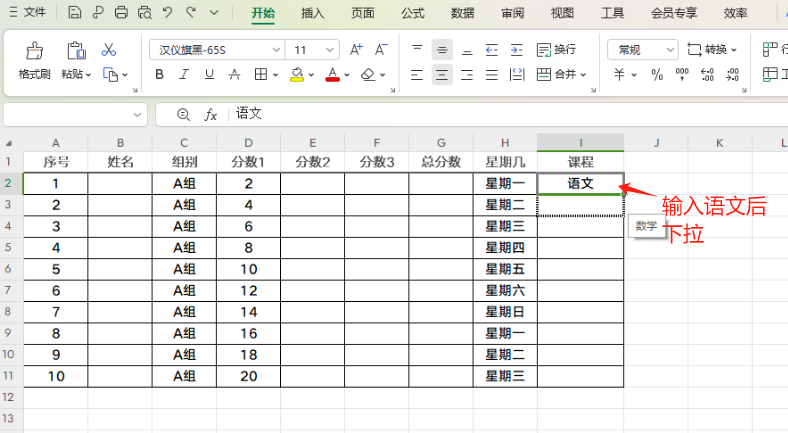Image resolution: width=788 pixels, height=433 pixels.
Task: Redo the last action
Action: [190, 12]
